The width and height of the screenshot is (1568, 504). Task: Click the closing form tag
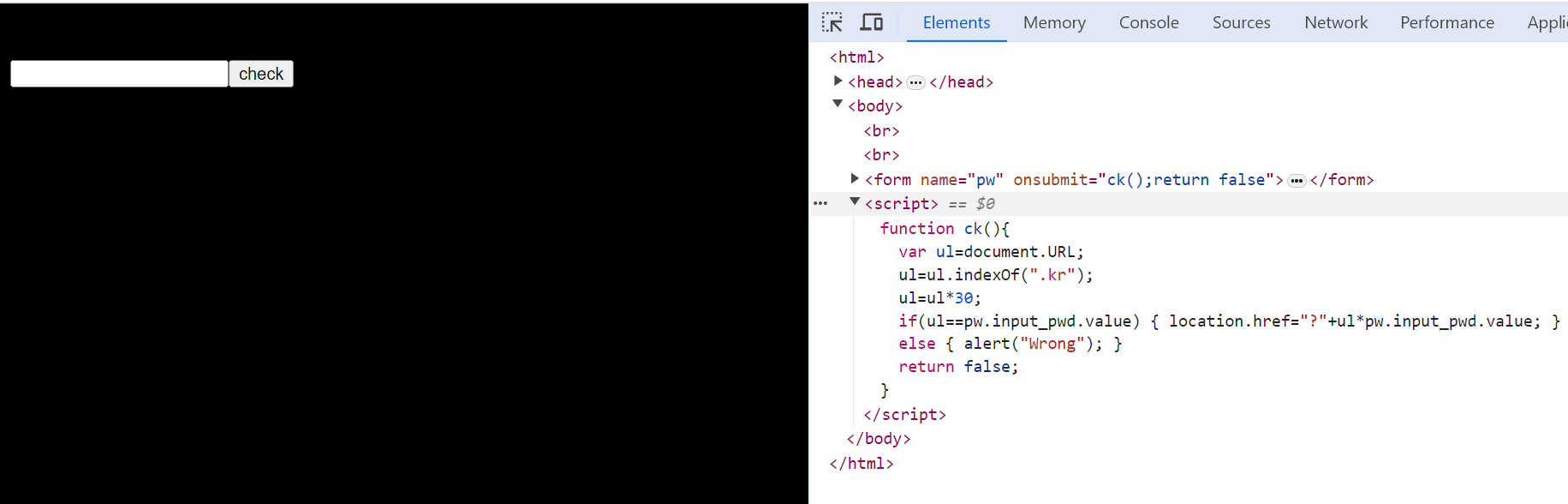(1341, 180)
